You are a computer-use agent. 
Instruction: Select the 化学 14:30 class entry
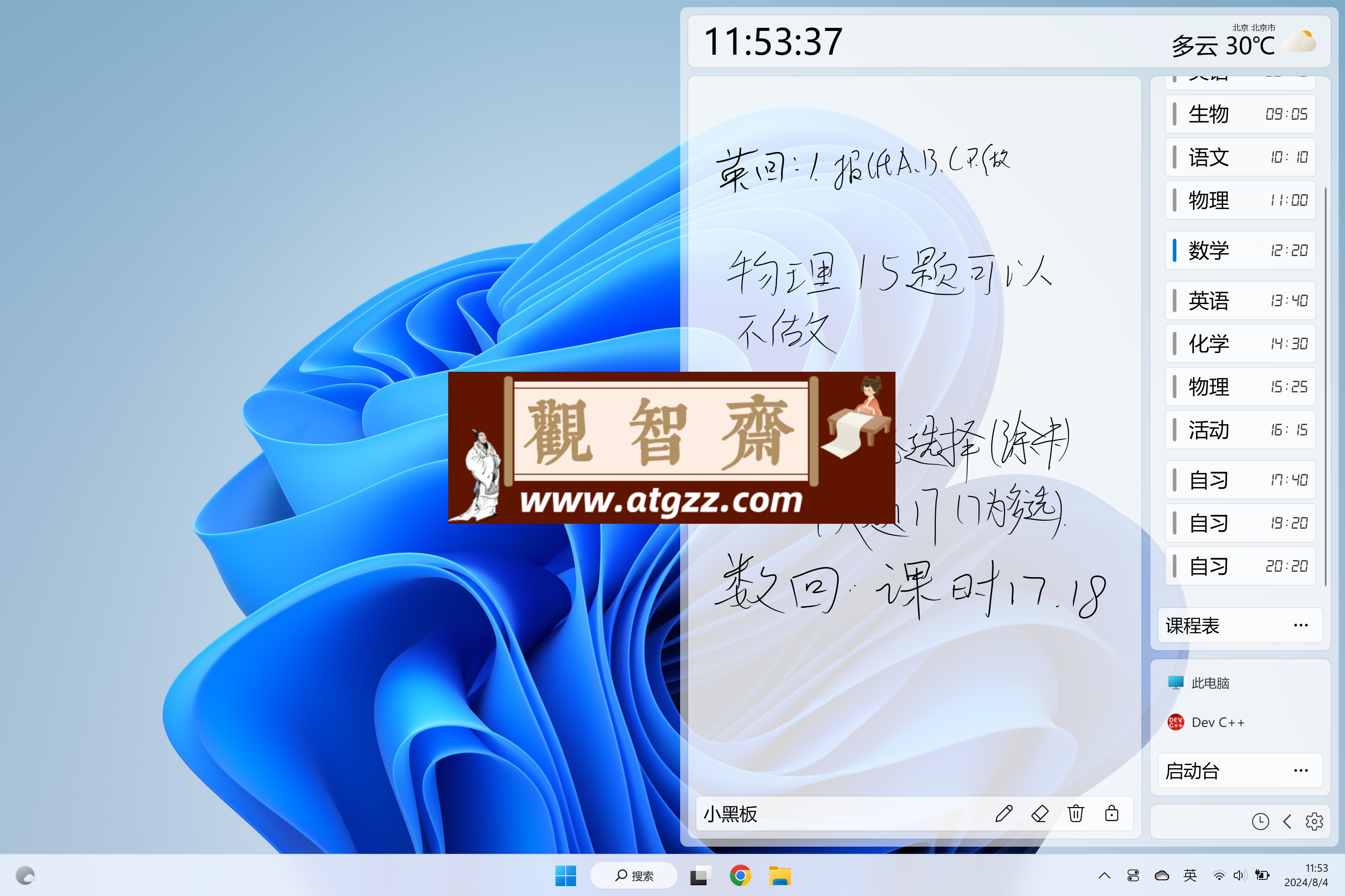click(x=1240, y=344)
